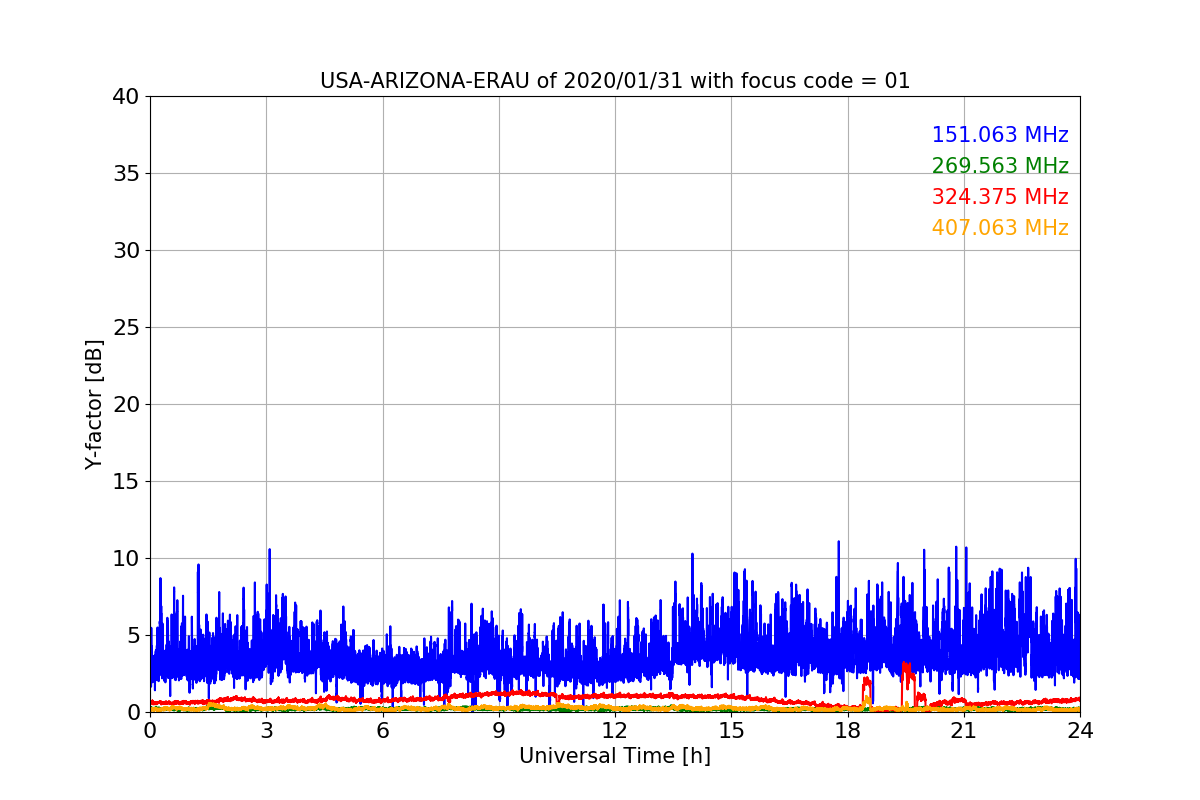Click y-axis tick label 15
Image resolution: width=1200 pixels, height=800 pixels.
coord(126,482)
